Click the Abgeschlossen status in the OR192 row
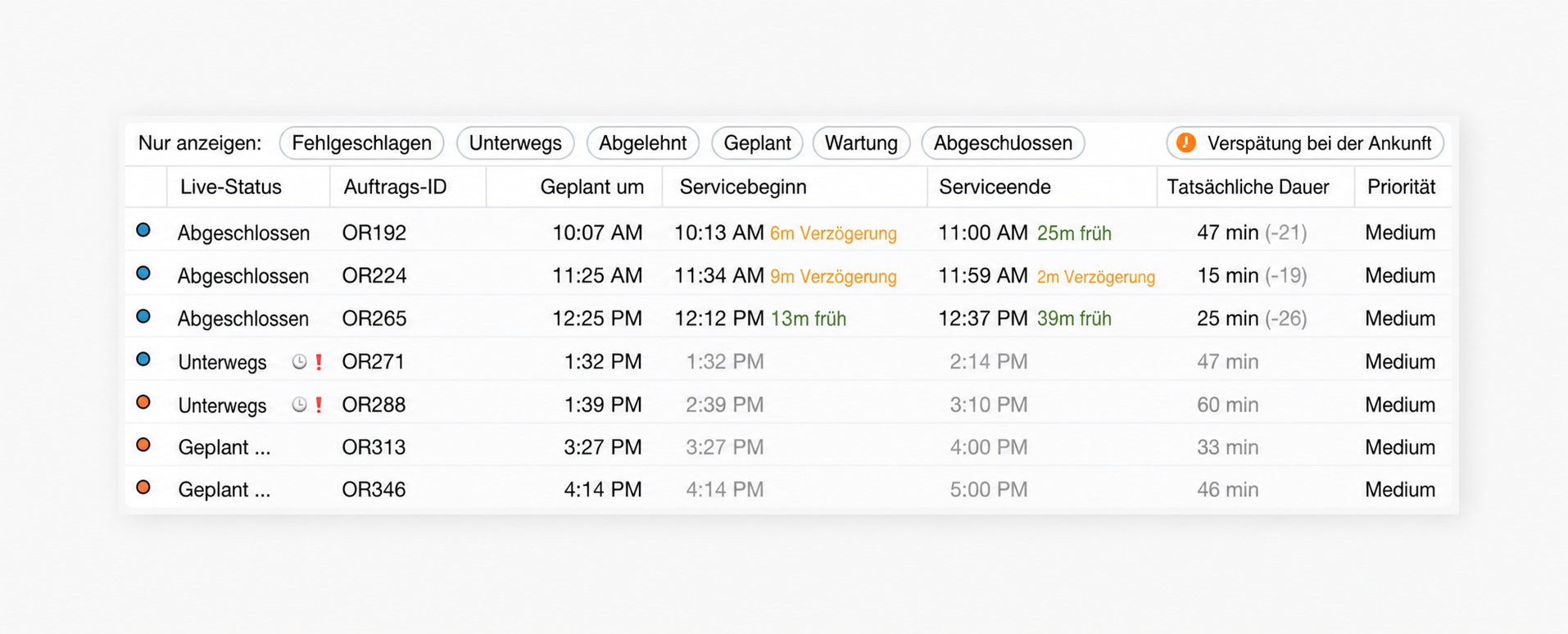 [x=243, y=233]
